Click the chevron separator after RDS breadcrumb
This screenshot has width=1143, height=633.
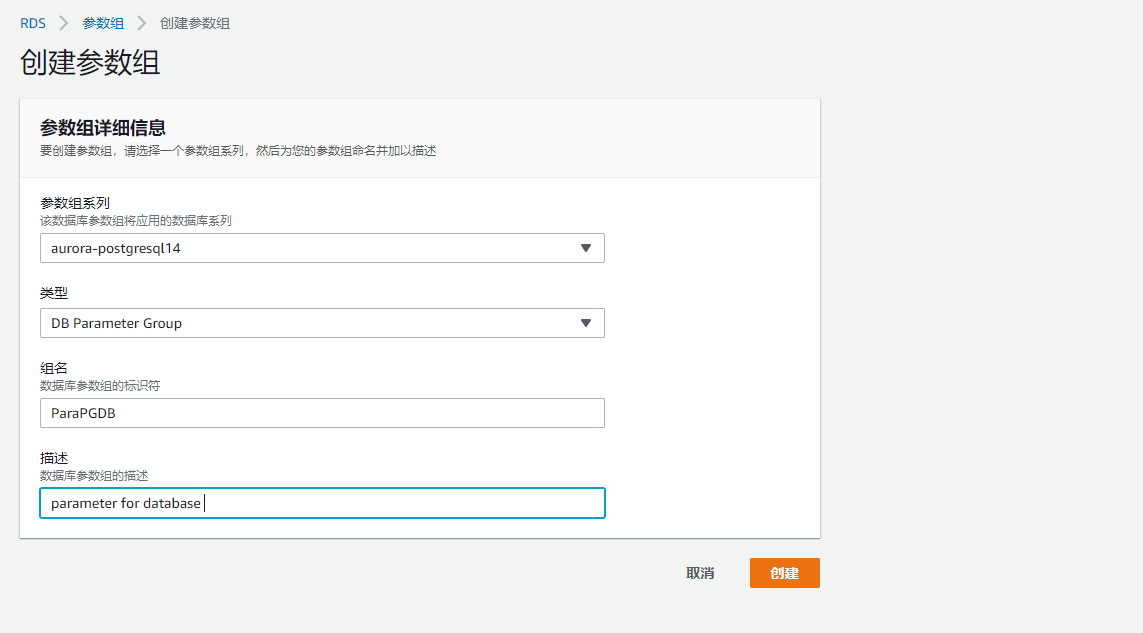[64, 23]
